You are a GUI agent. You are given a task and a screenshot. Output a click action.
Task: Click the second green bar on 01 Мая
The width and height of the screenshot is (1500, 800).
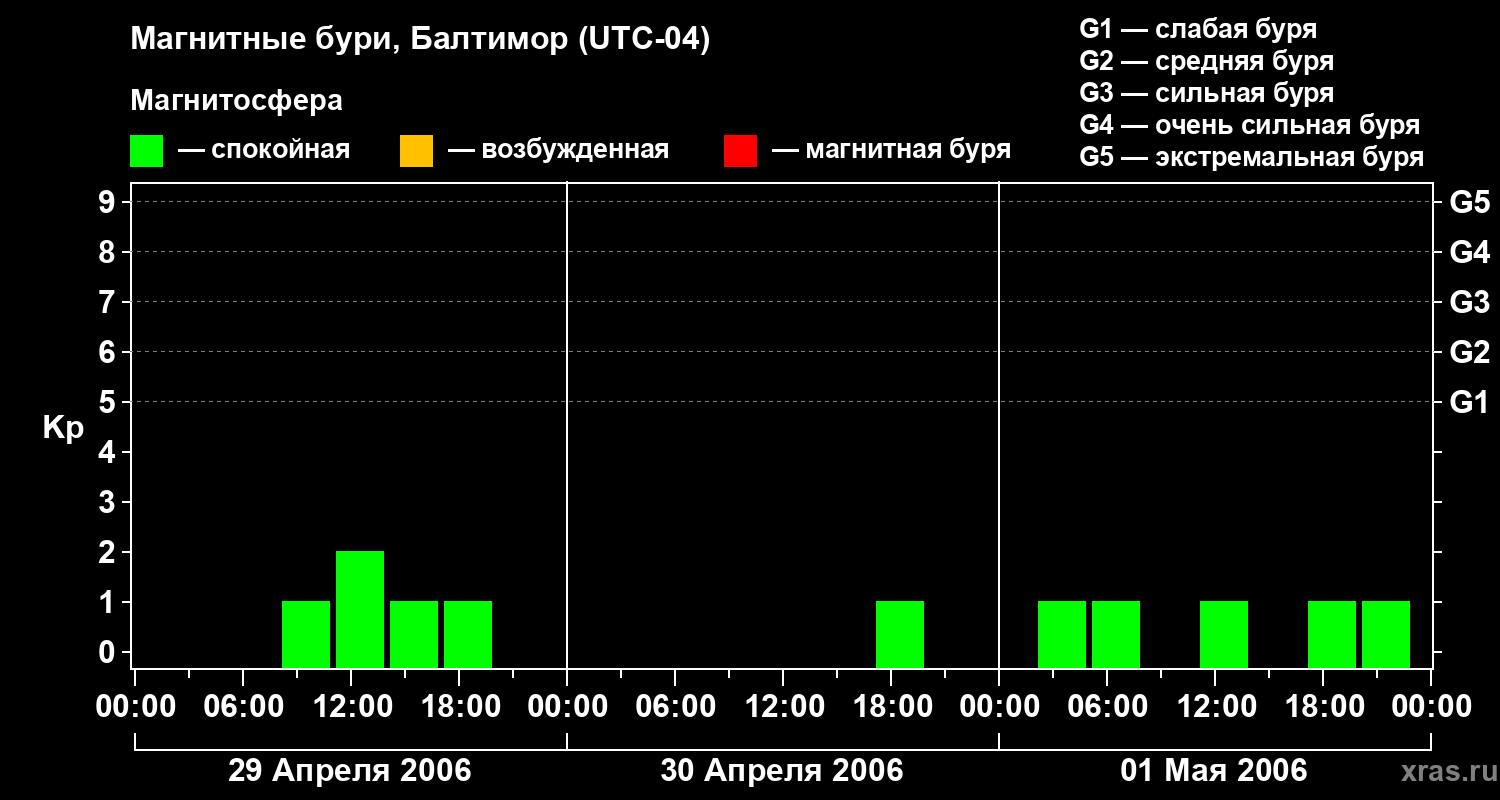tap(1116, 634)
